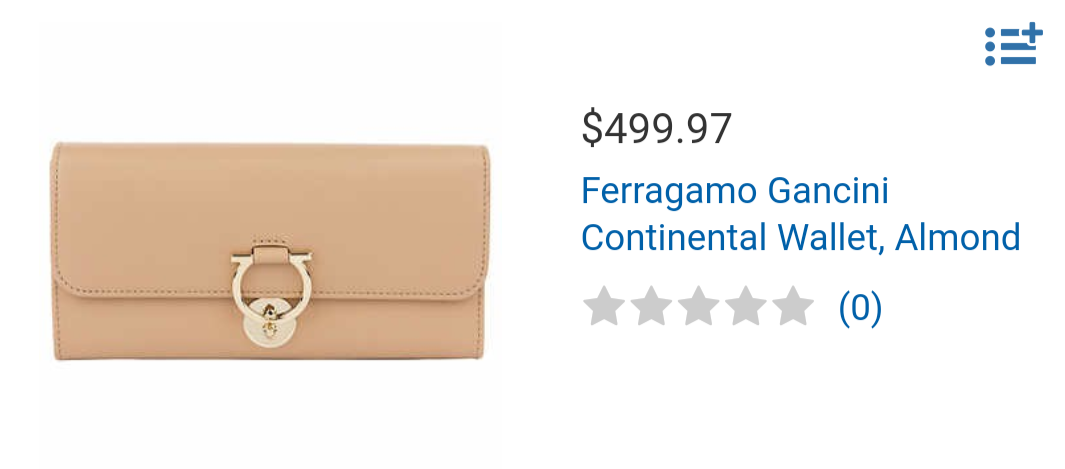Open the almond wallet product image
This screenshot has height=469, width=1065.
pos(270,251)
